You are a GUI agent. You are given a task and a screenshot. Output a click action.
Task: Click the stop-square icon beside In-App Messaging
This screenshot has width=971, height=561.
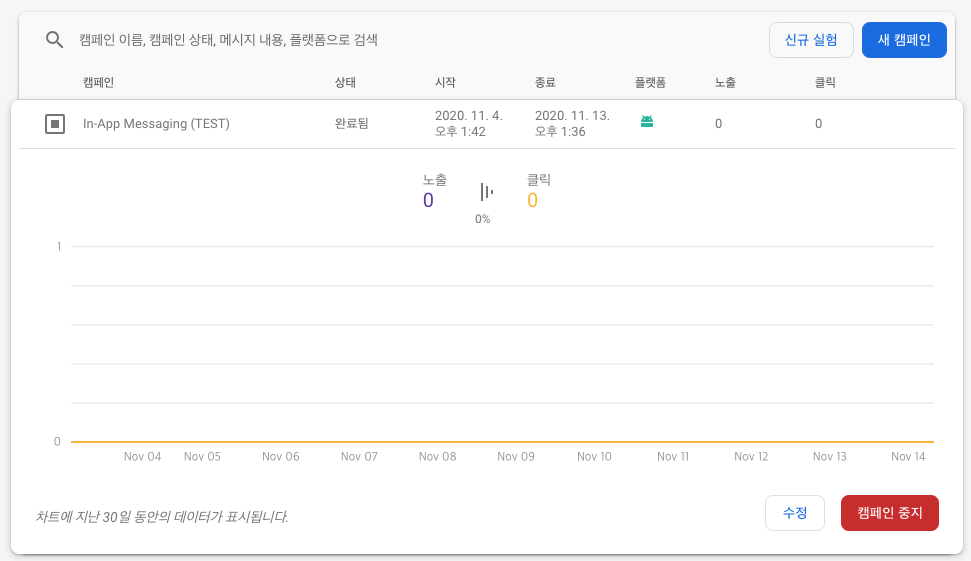55,124
